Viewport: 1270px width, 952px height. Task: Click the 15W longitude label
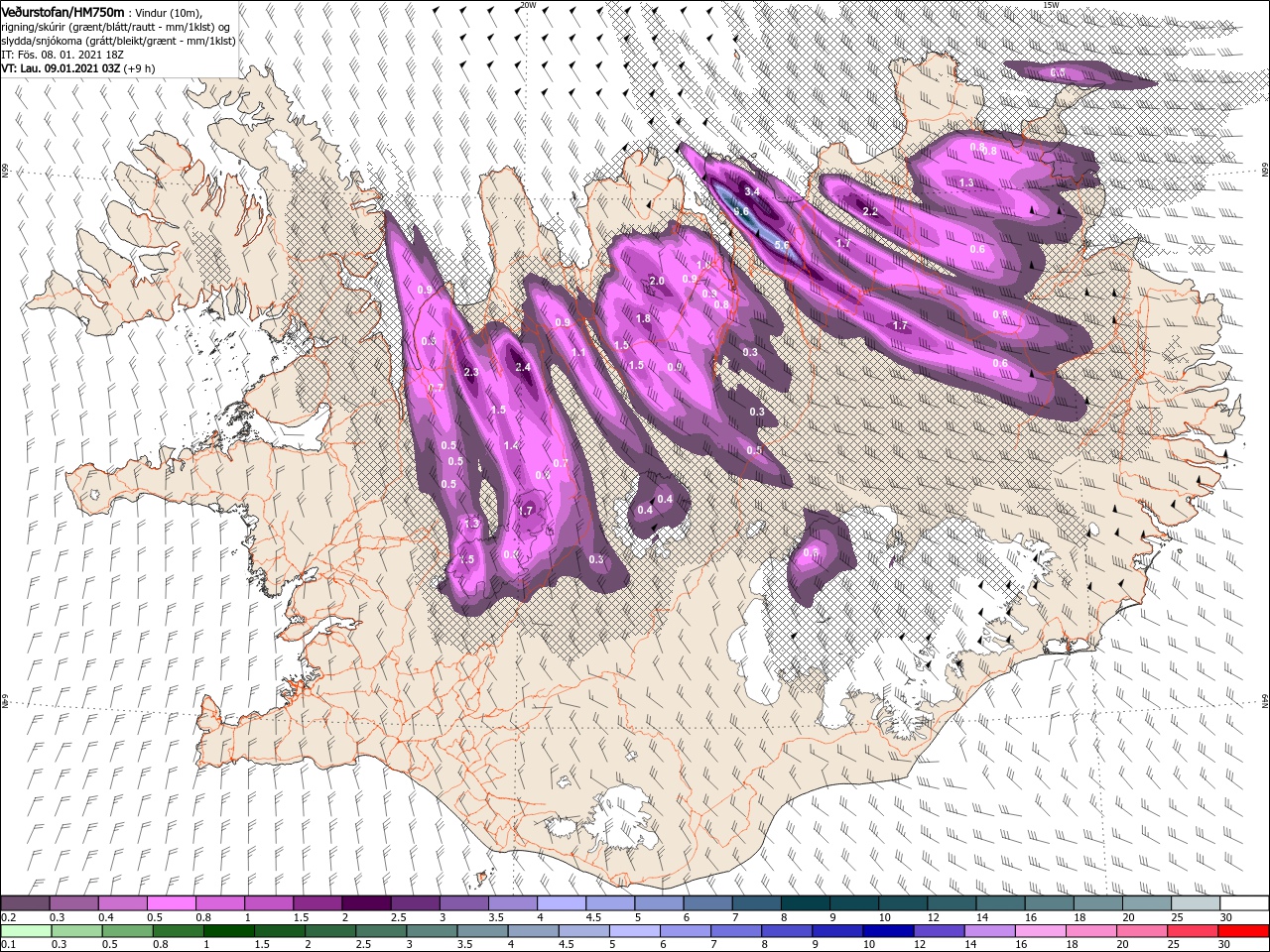click(1050, 5)
